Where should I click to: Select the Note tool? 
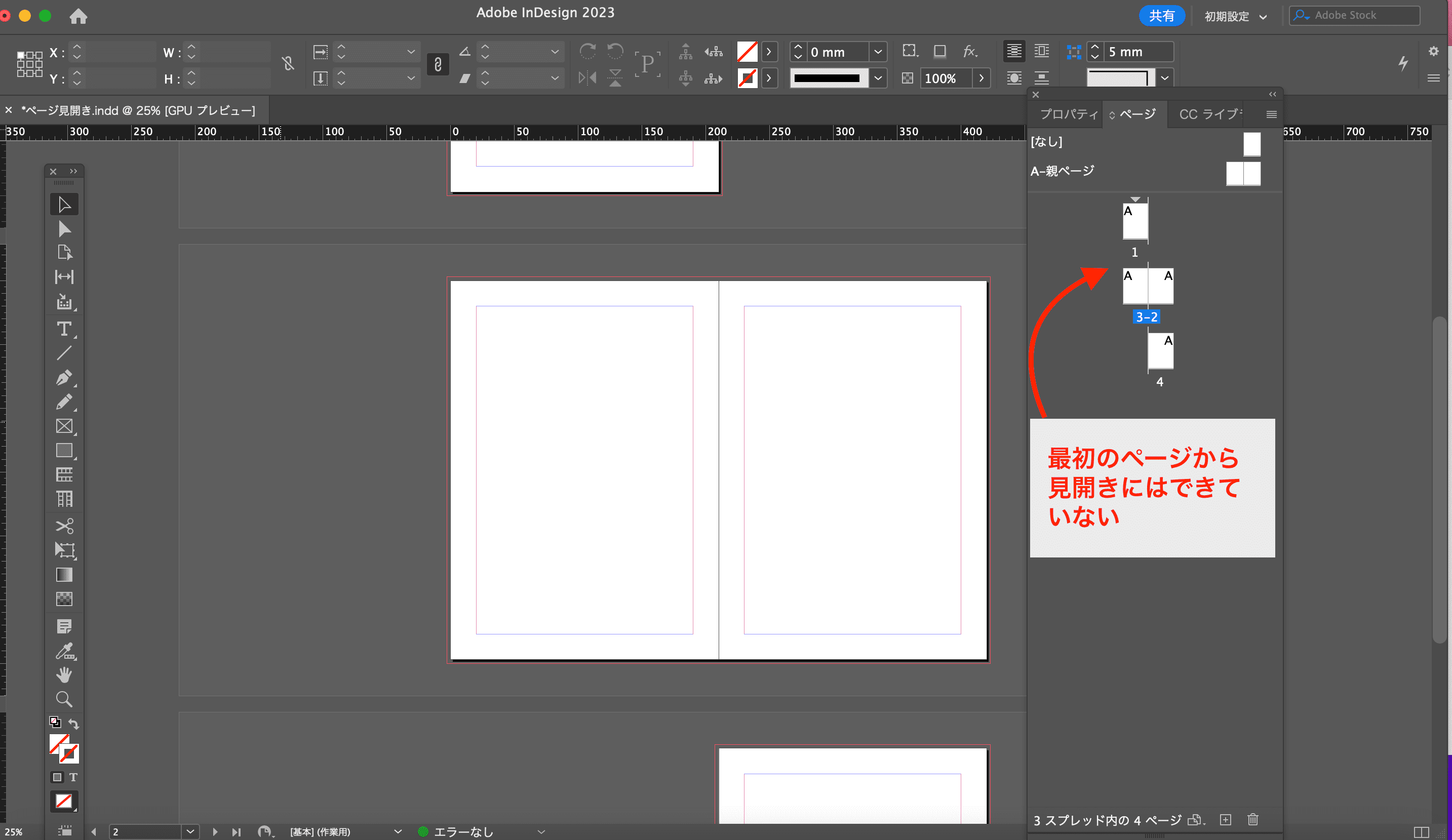pos(64,626)
